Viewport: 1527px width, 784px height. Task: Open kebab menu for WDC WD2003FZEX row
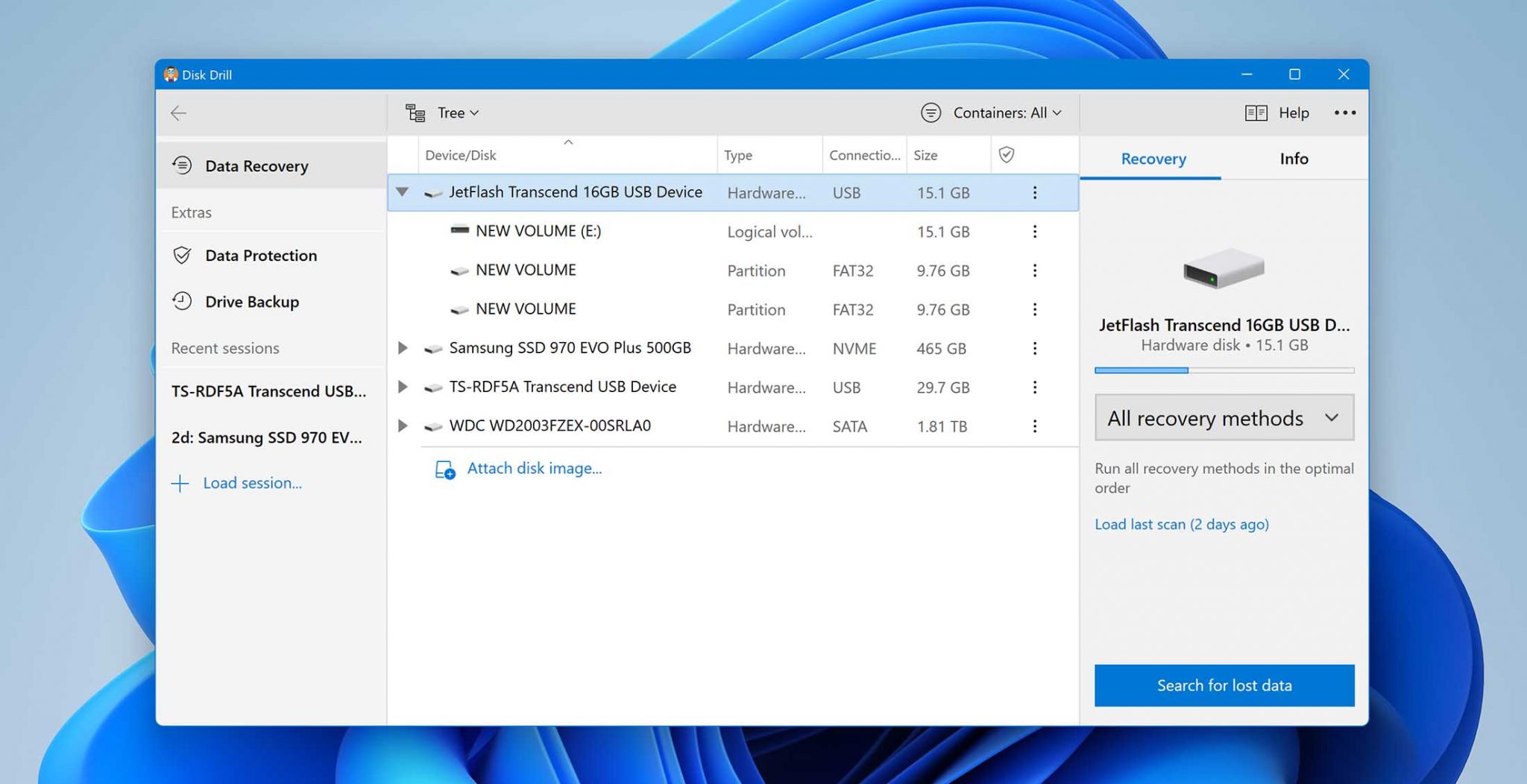(x=1035, y=426)
